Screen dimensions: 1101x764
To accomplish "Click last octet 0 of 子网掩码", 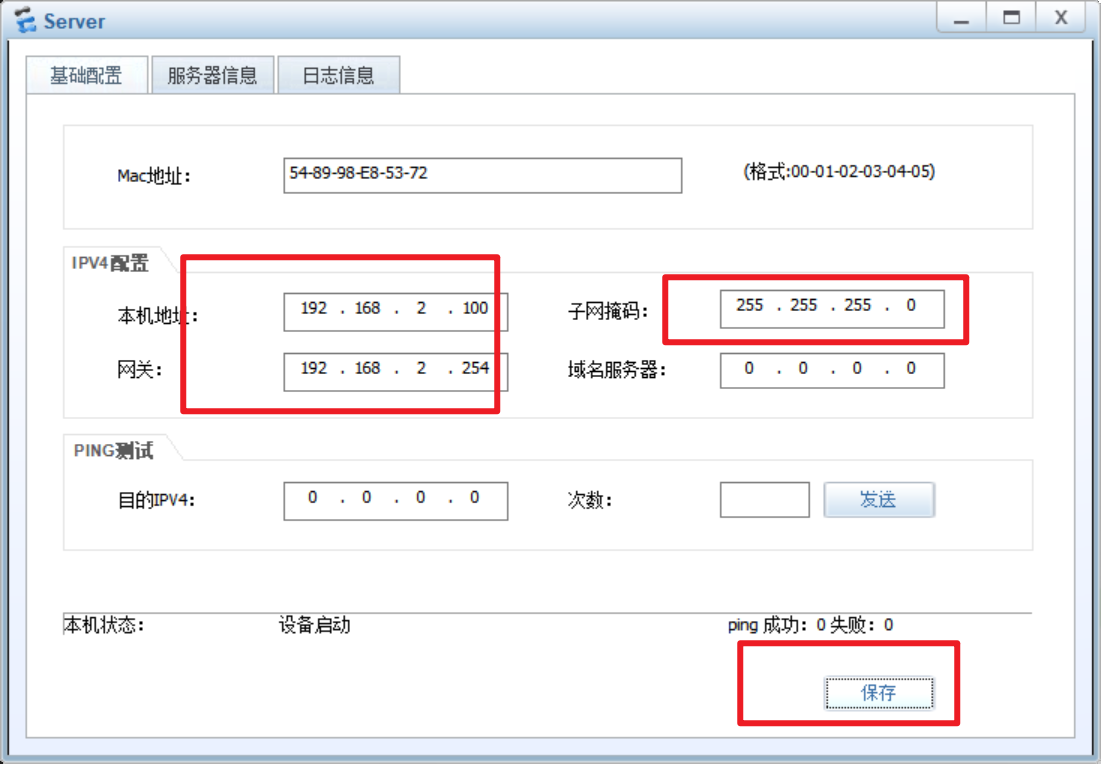I will (911, 306).
